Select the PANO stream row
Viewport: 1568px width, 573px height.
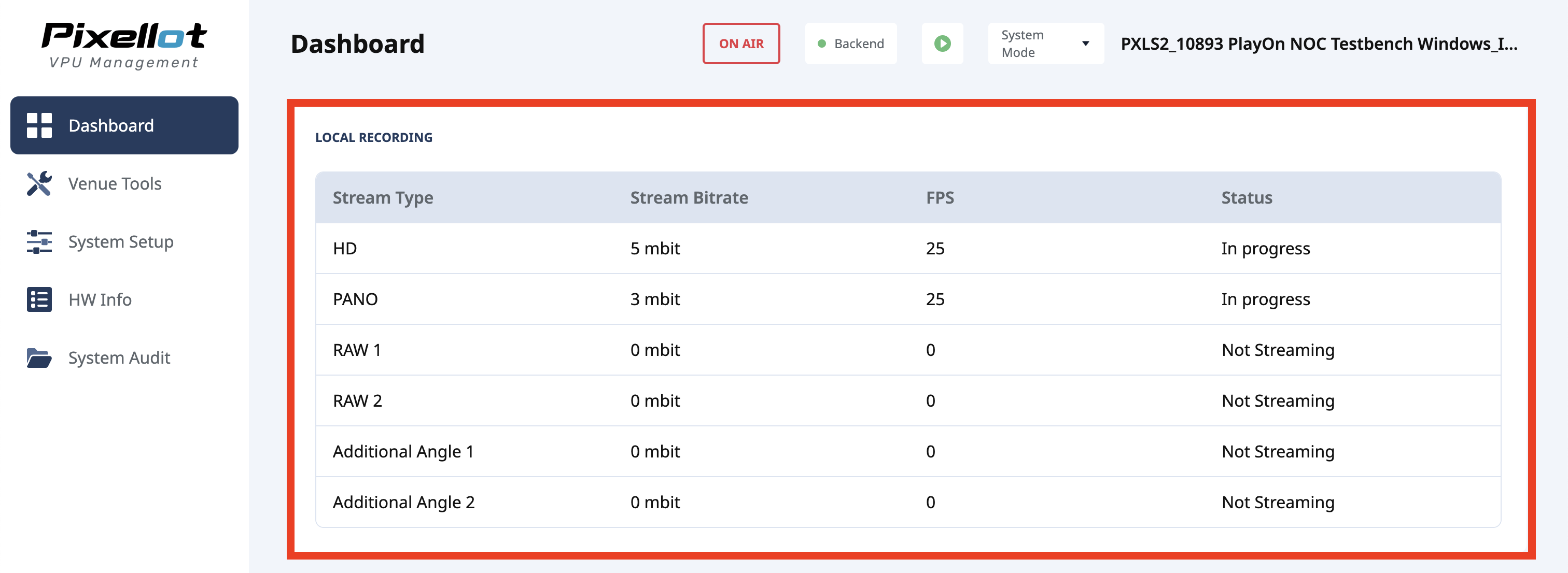point(907,299)
